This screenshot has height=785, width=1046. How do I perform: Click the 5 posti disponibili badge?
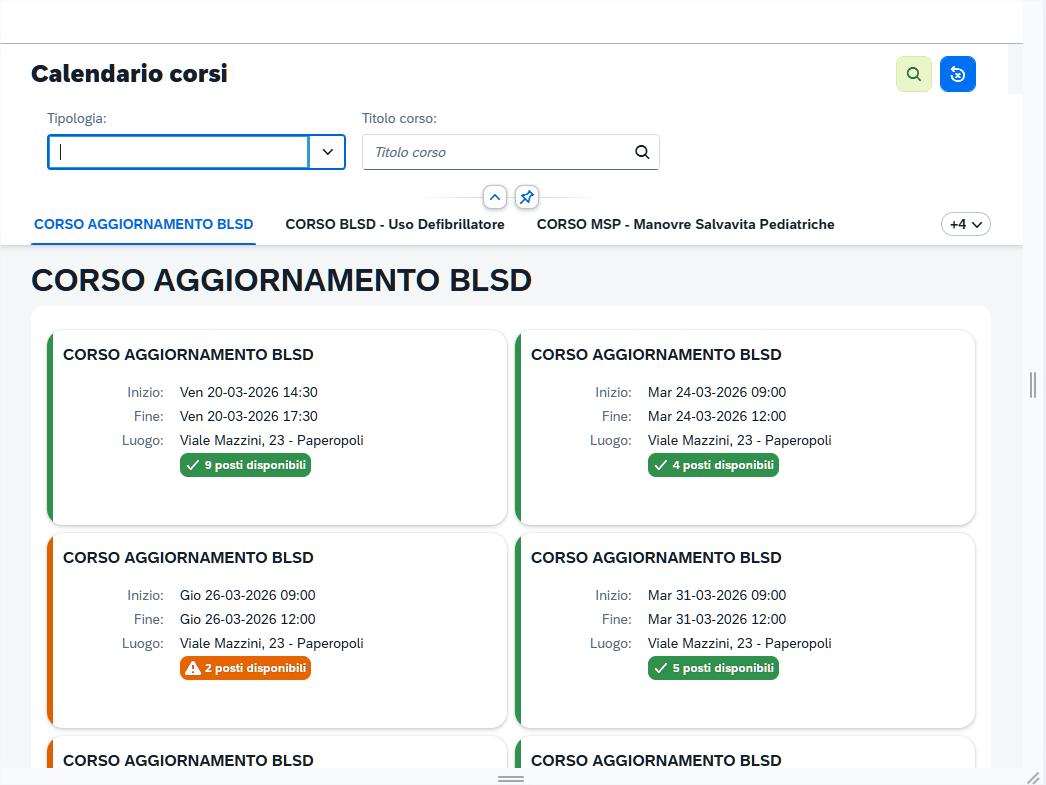coord(713,668)
